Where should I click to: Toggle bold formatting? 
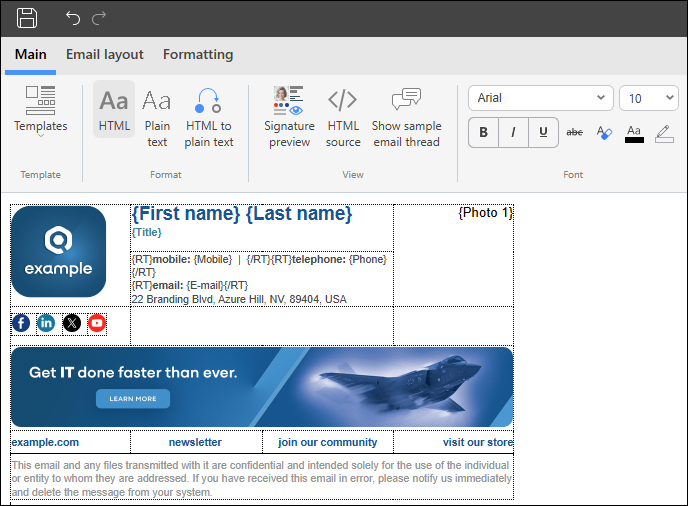(x=484, y=132)
